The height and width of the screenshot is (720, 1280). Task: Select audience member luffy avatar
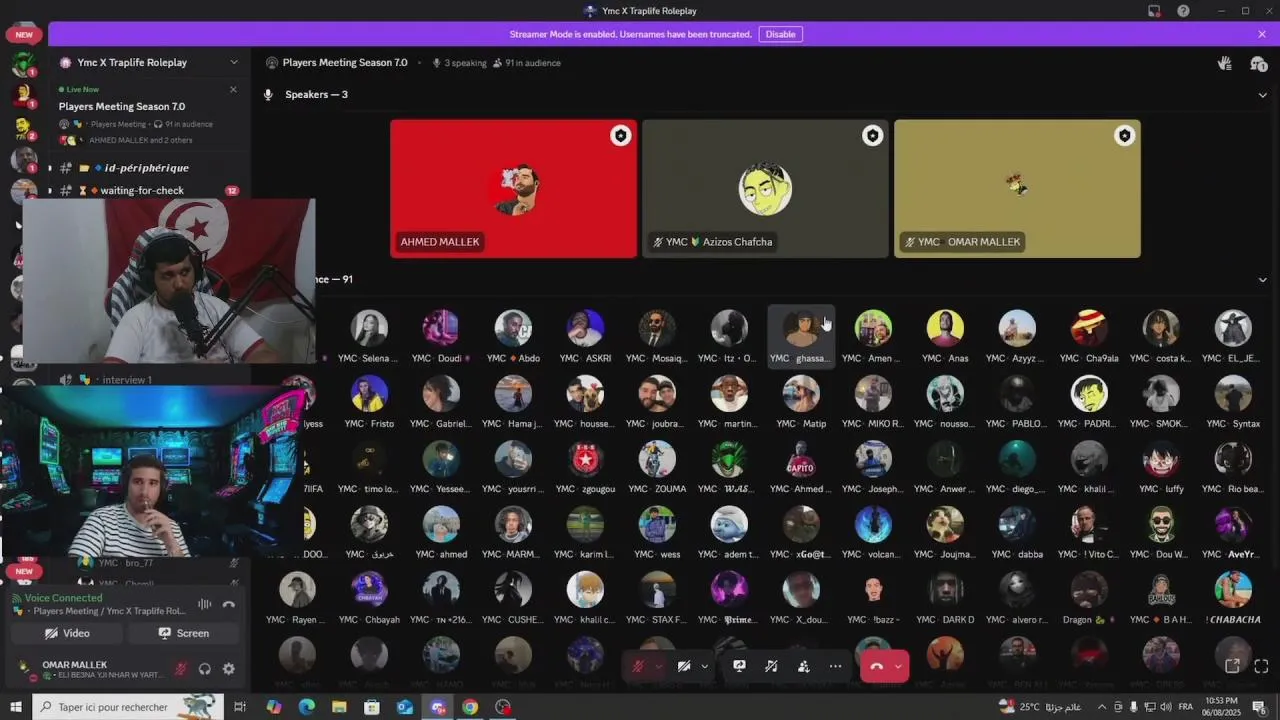(1161, 460)
